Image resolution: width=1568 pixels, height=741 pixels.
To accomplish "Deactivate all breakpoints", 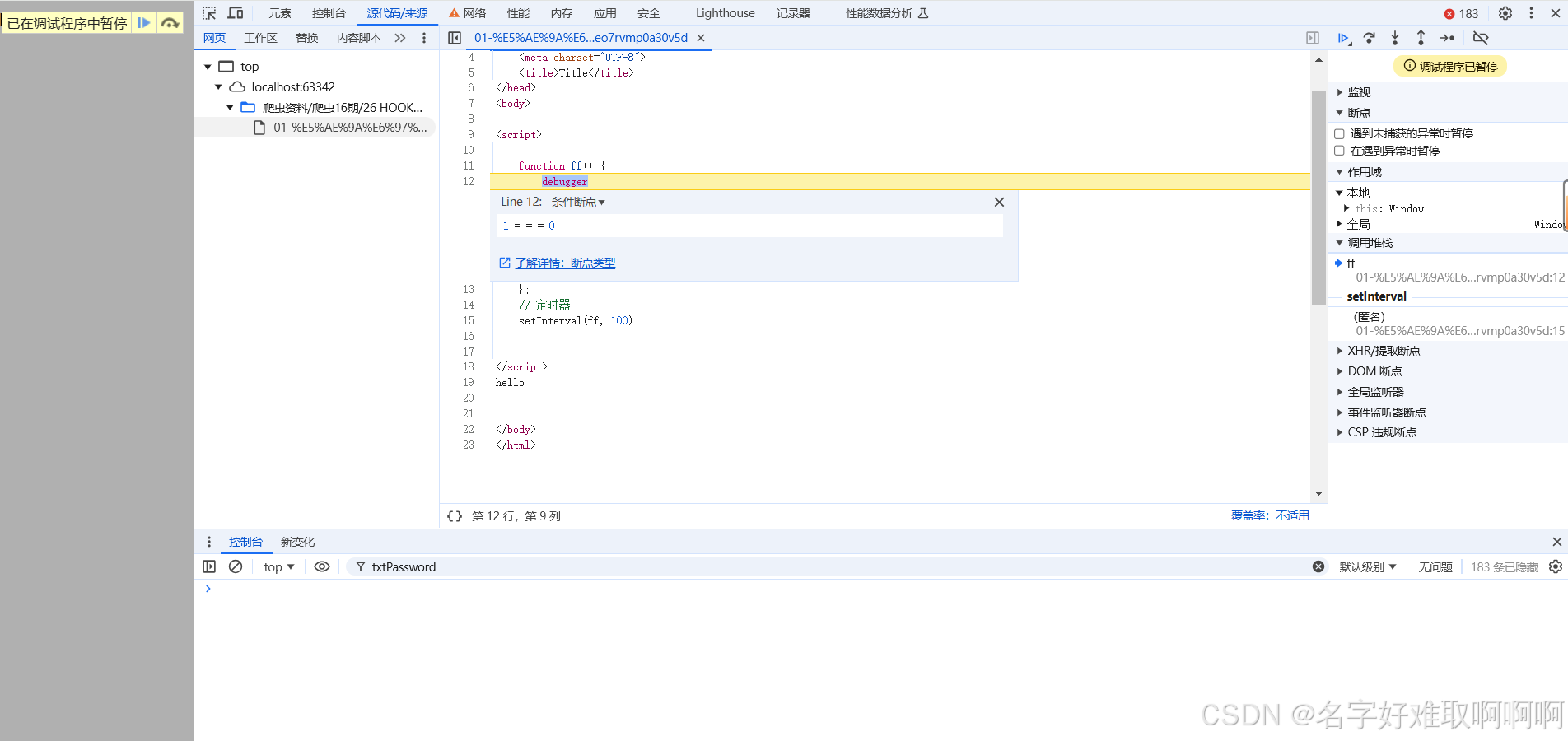I will point(1481,38).
